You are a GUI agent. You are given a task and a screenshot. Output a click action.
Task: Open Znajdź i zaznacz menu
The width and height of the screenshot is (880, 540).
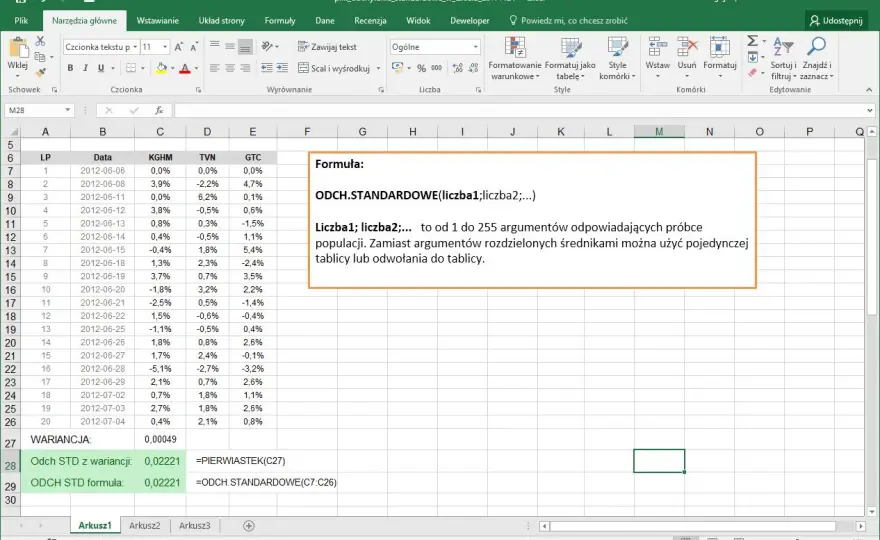[817, 58]
